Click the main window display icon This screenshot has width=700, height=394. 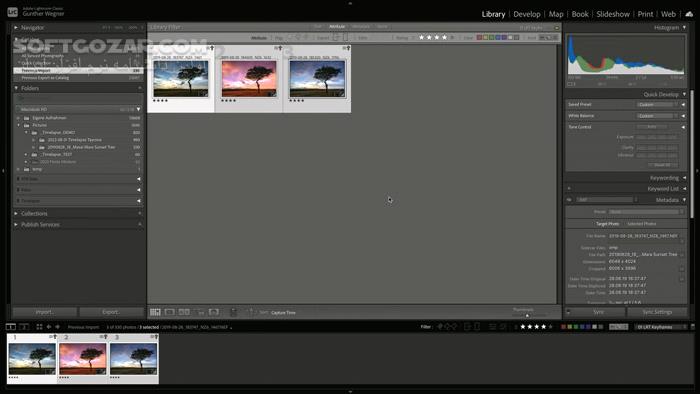[x=11, y=327]
